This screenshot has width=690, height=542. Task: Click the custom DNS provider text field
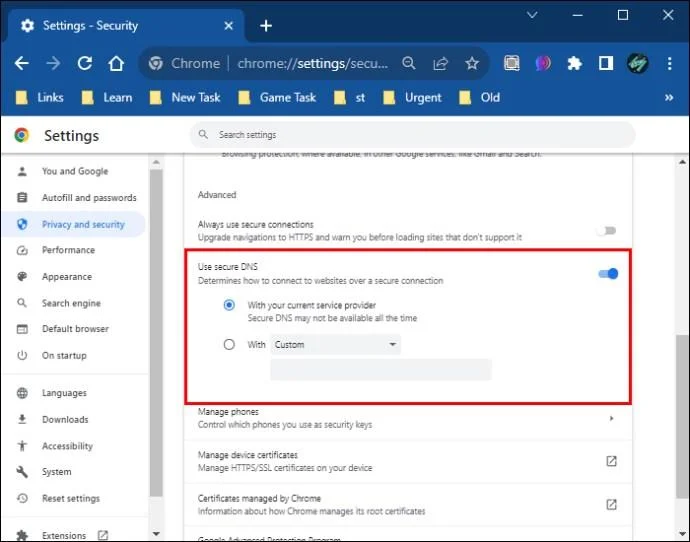click(381, 369)
